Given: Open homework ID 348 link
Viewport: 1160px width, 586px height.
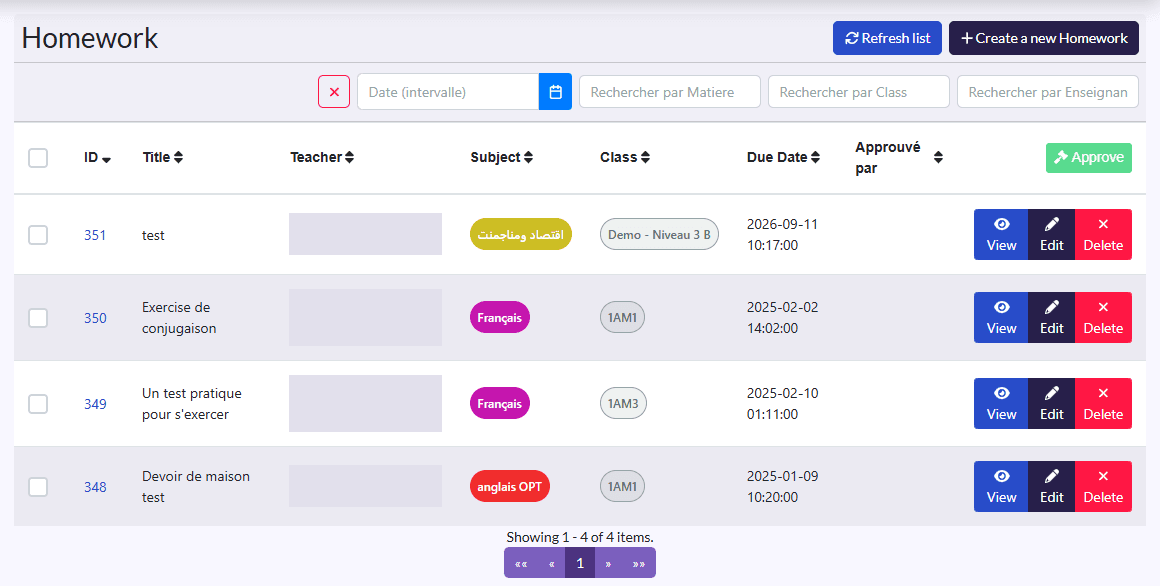Looking at the screenshot, I should tap(95, 487).
